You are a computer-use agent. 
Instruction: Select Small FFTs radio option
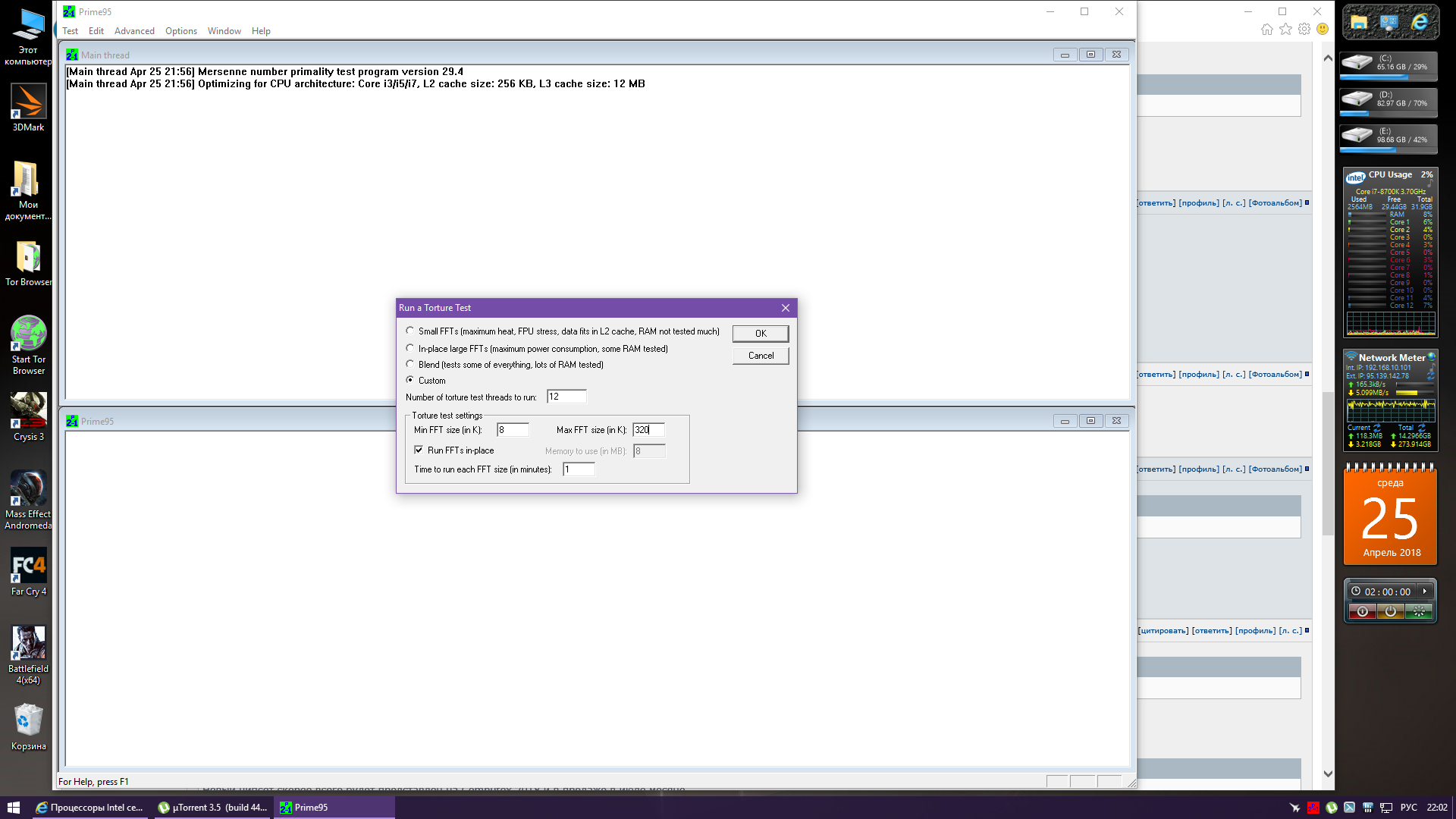[x=410, y=331]
